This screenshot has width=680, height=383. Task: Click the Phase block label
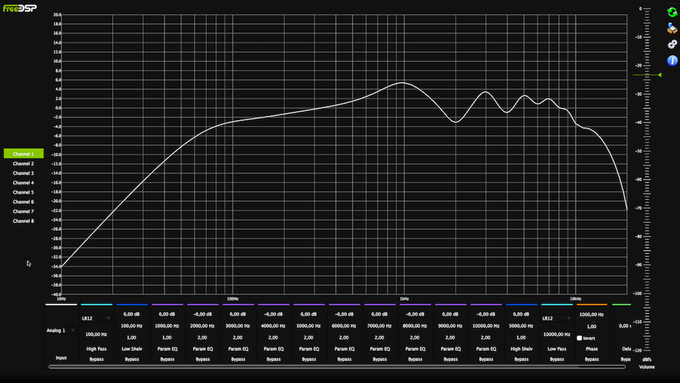point(592,349)
